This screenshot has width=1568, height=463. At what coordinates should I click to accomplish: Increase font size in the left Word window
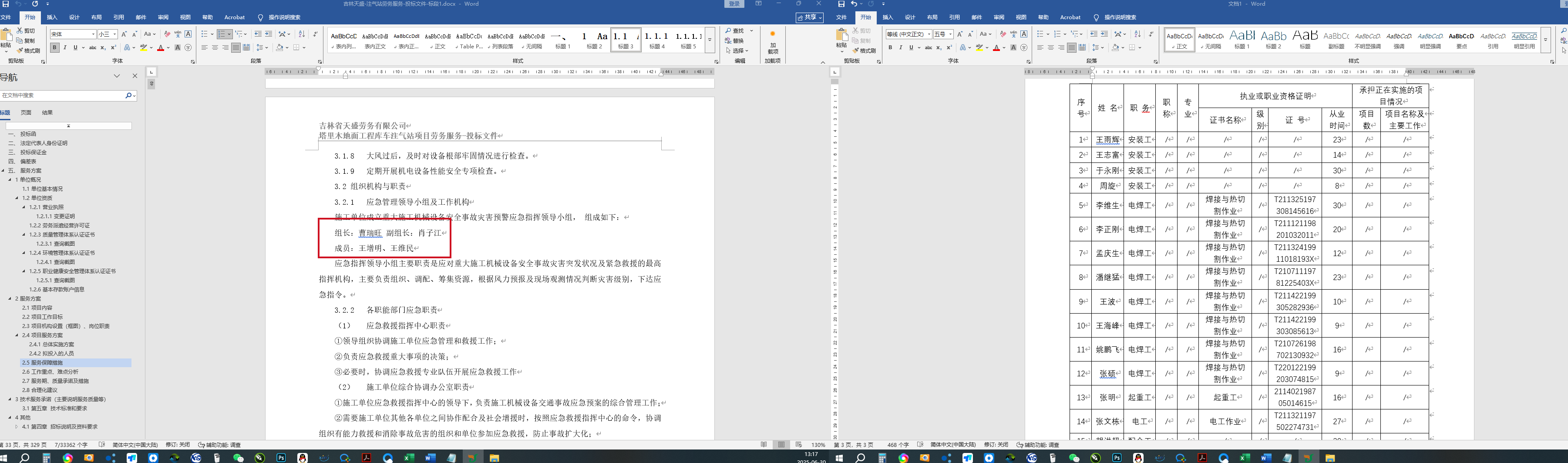(x=124, y=34)
